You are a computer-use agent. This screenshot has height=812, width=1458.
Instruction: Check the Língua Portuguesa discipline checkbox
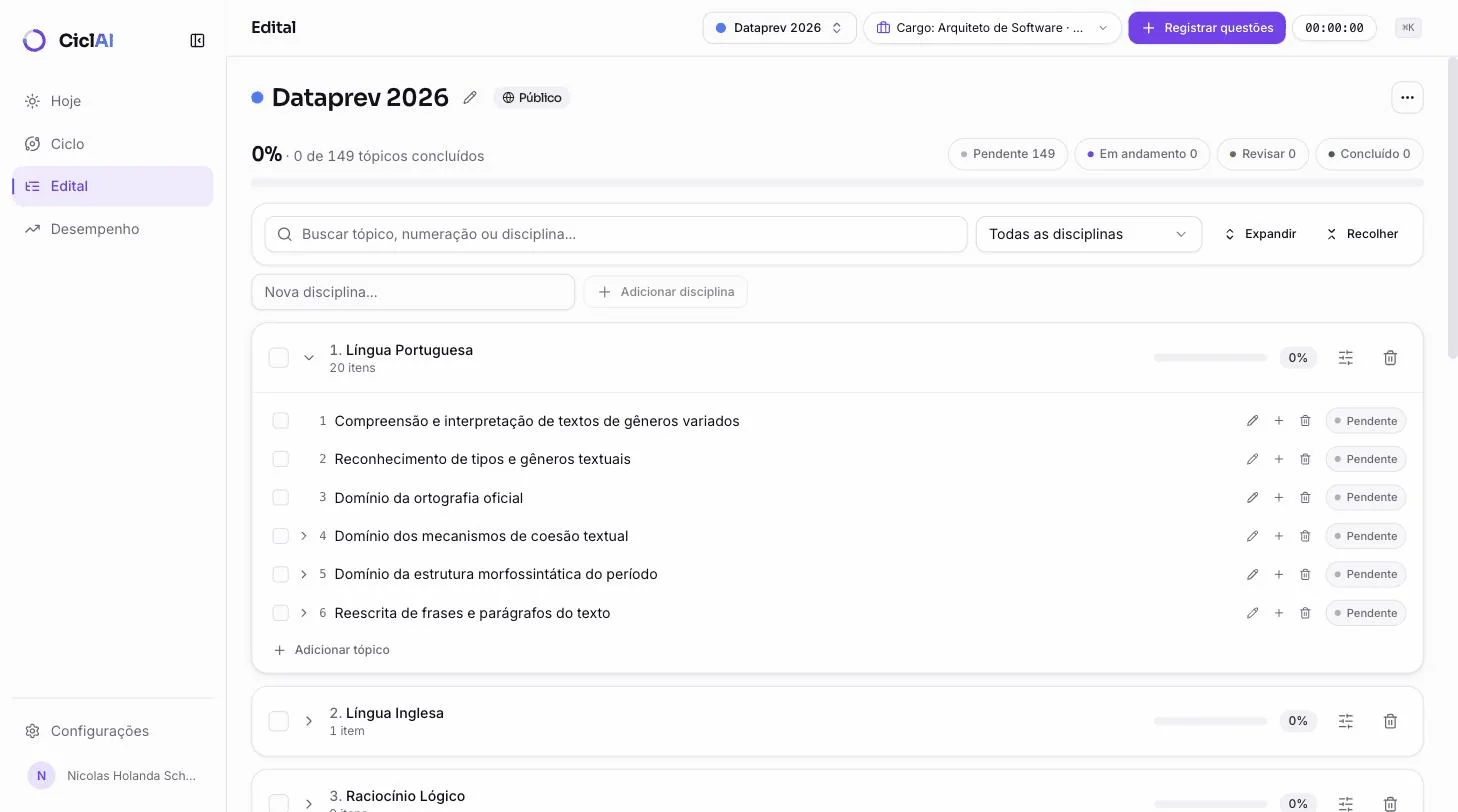279,357
